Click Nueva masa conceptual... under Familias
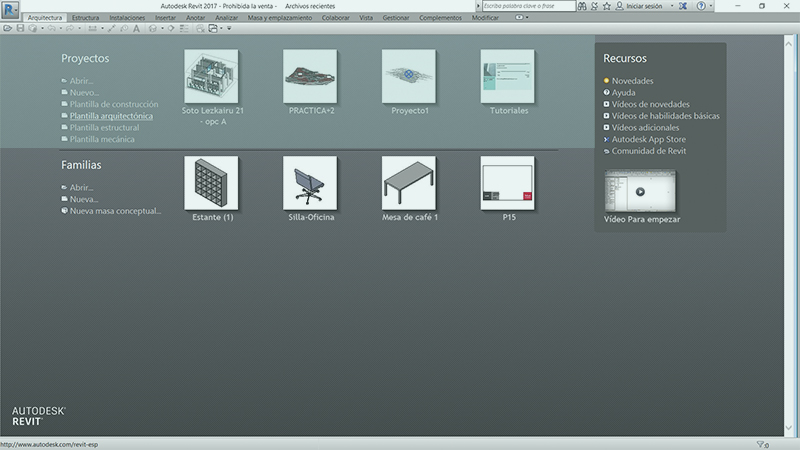 [x=115, y=211]
